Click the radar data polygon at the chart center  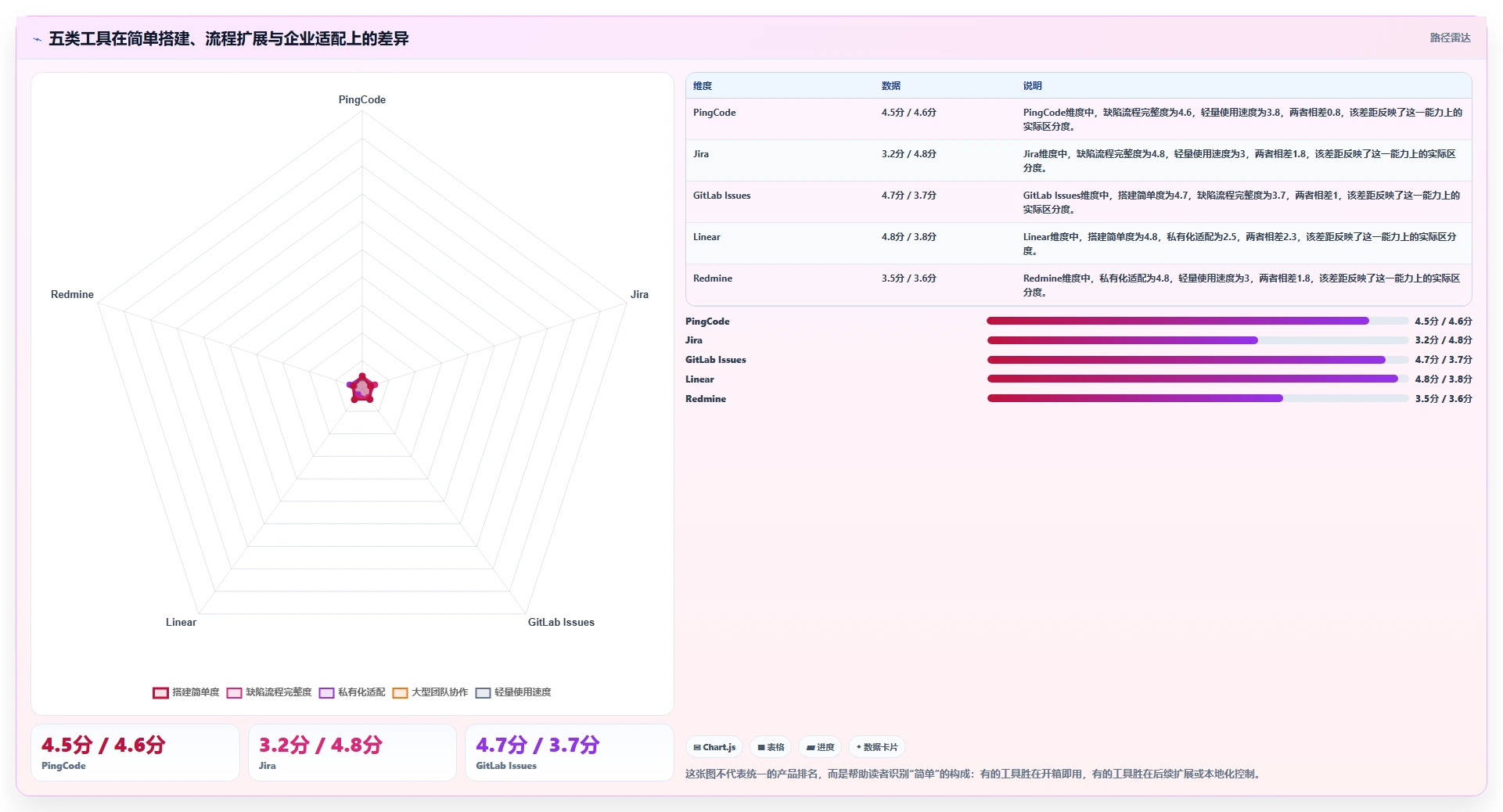[x=362, y=389]
